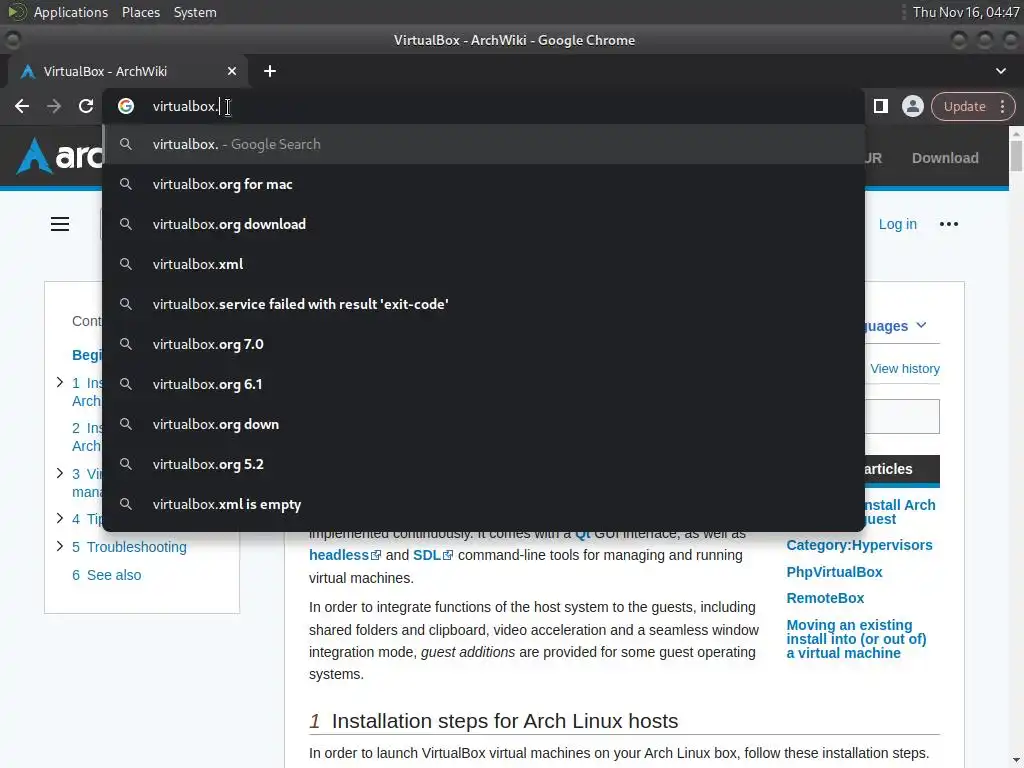Choose the virtualbox.xml suggestion

pyautogui.click(x=483, y=264)
